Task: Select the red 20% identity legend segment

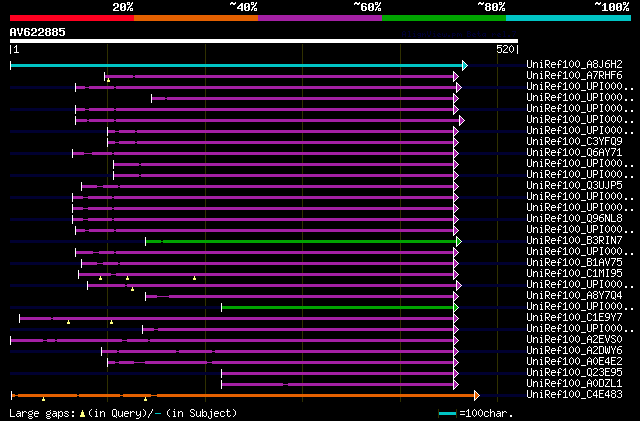Action: point(72,18)
